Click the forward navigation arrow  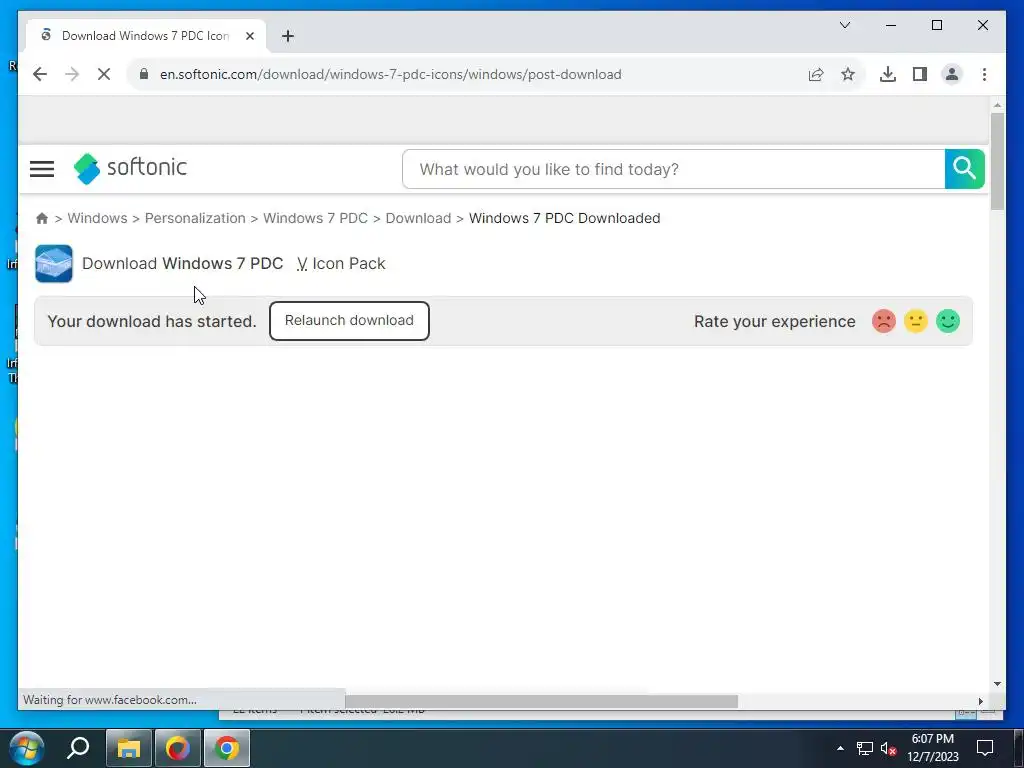coord(72,74)
